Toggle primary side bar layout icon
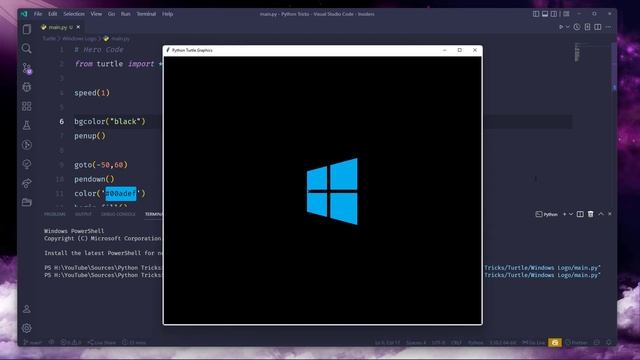Image resolution: width=640 pixels, height=360 pixels. (536, 14)
